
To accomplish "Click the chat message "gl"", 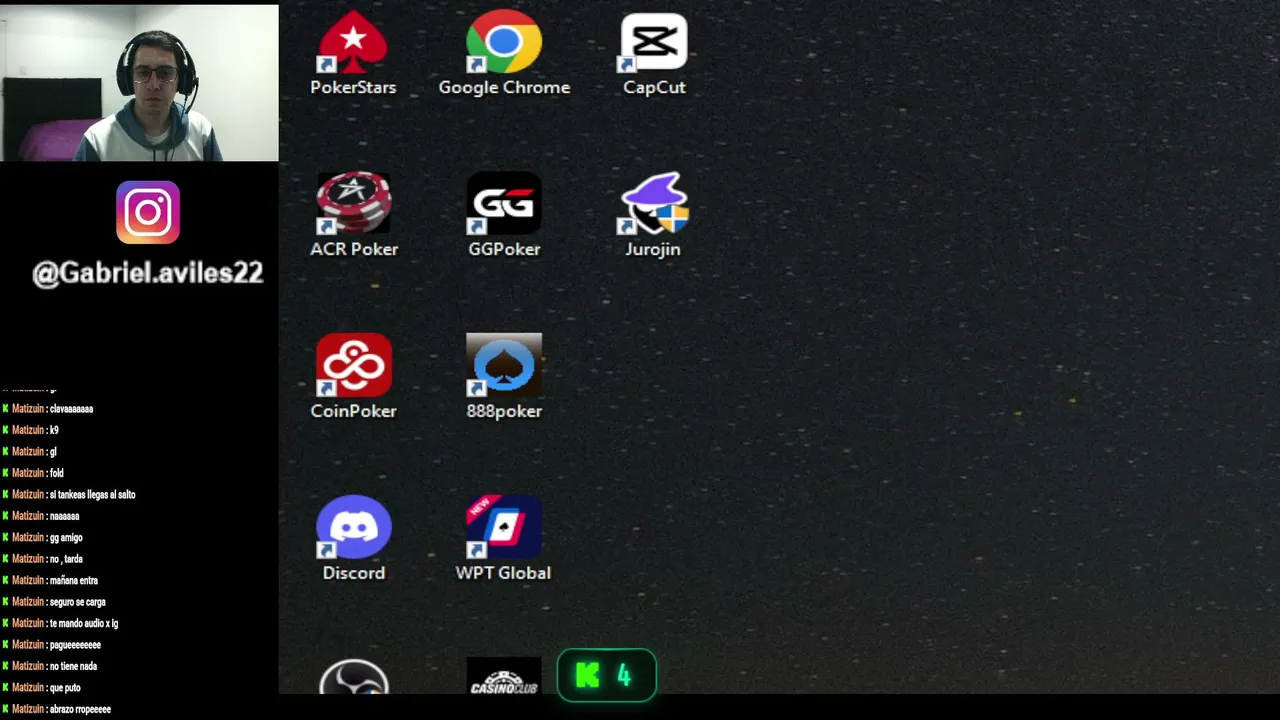I will (x=53, y=452).
